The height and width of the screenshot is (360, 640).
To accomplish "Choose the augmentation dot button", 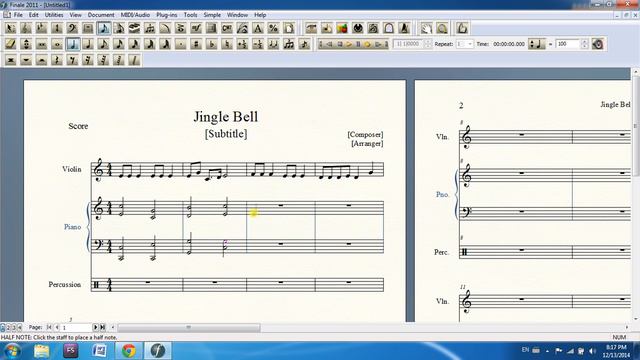I will coord(181,44).
